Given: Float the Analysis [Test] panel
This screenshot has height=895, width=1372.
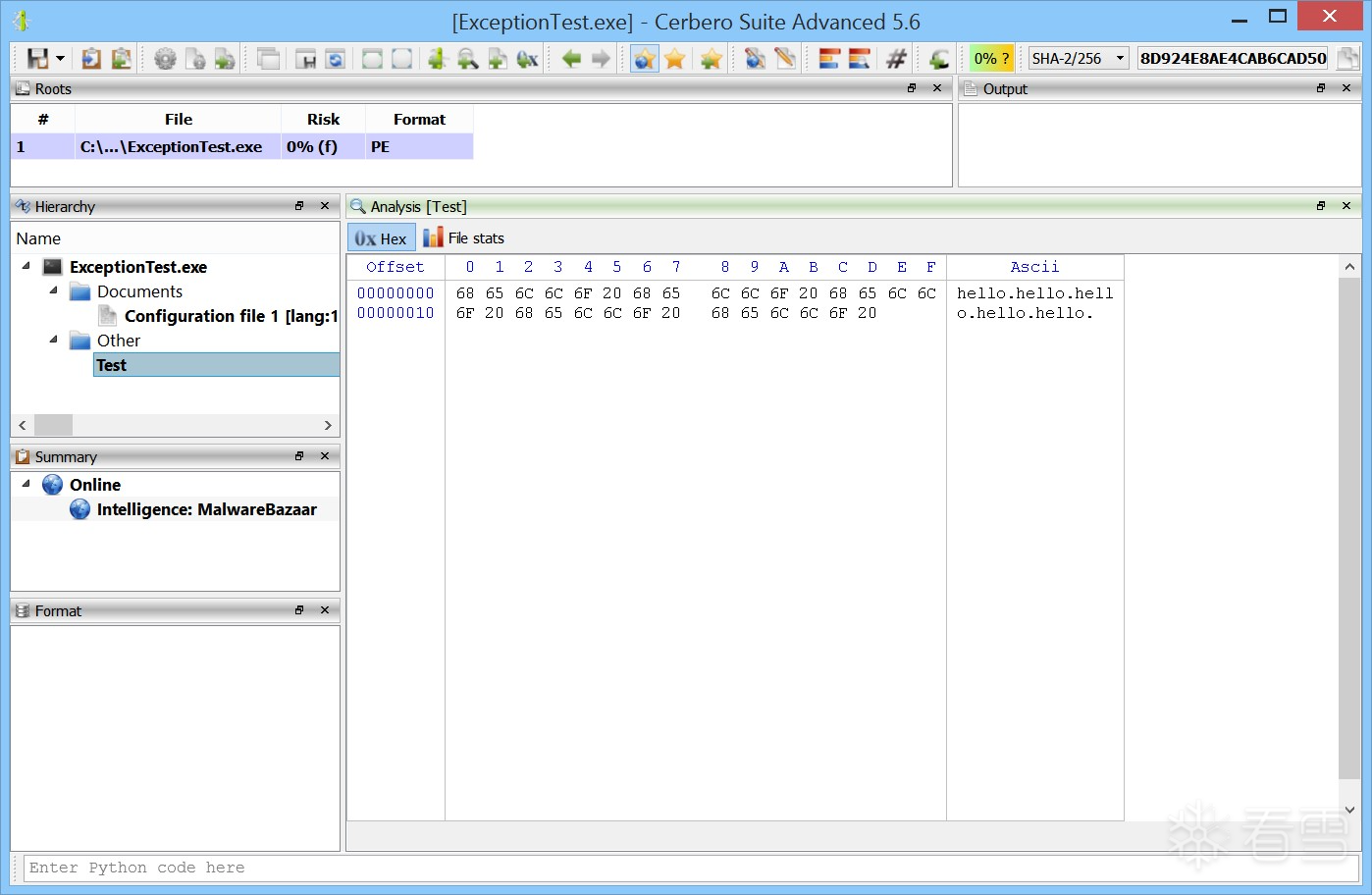Looking at the screenshot, I should pyautogui.click(x=1321, y=206).
